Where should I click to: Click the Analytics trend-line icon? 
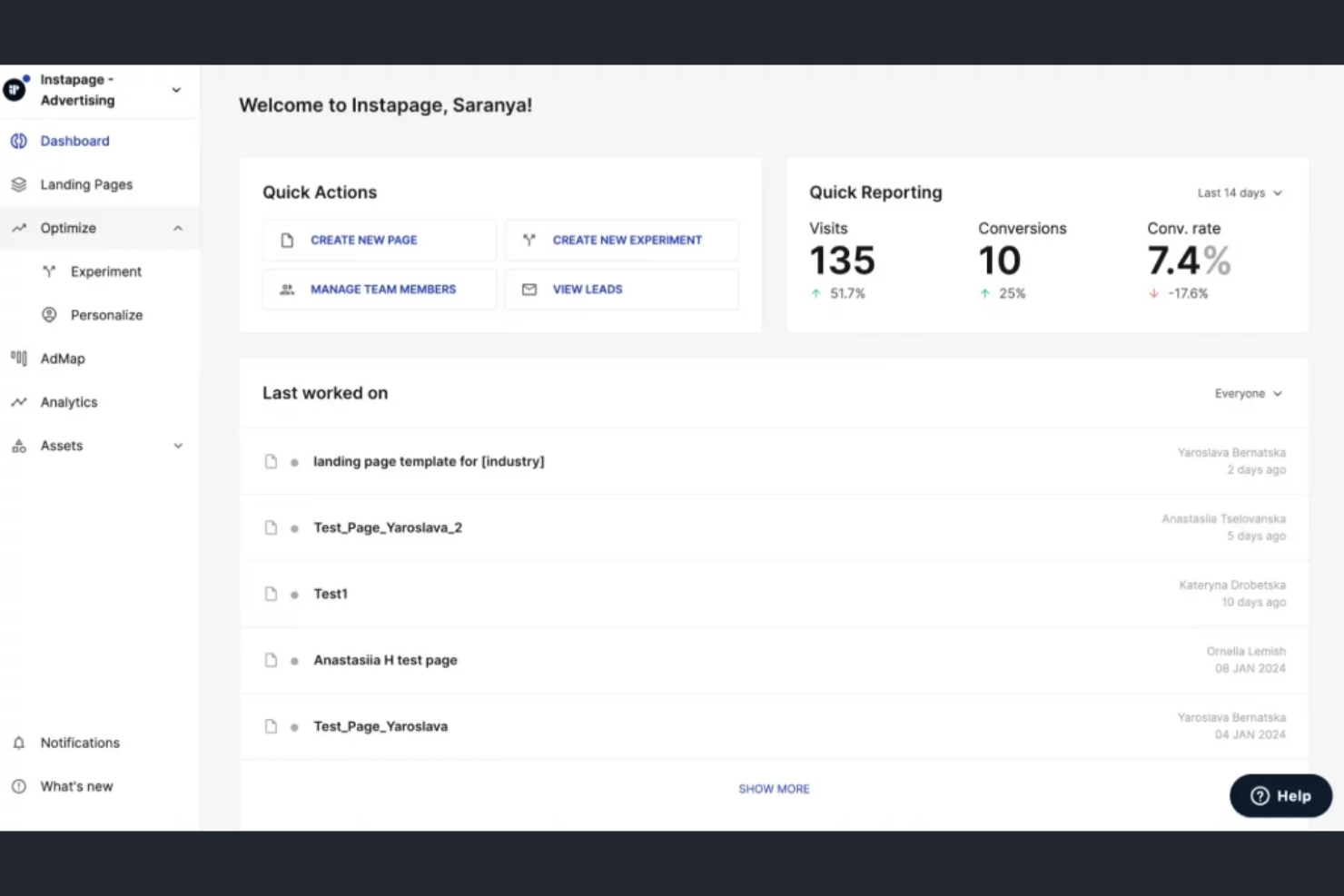click(x=18, y=401)
